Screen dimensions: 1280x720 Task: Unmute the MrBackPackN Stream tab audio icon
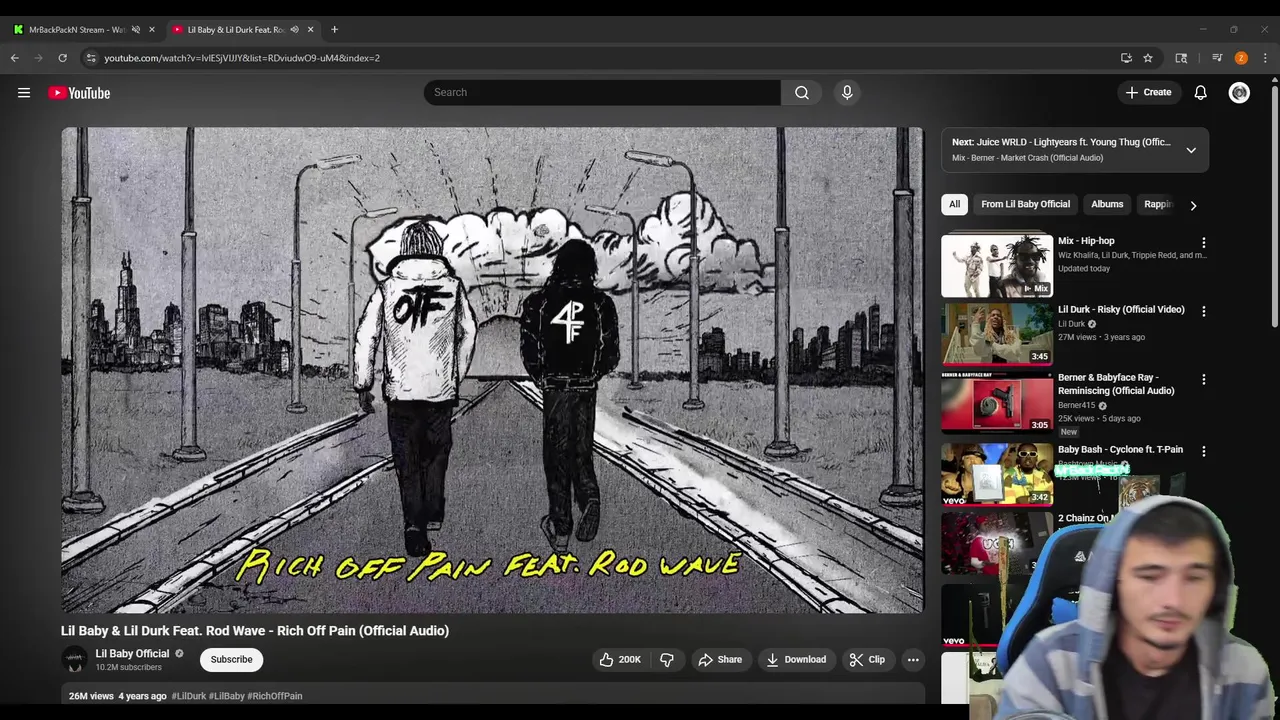tap(136, 29)
